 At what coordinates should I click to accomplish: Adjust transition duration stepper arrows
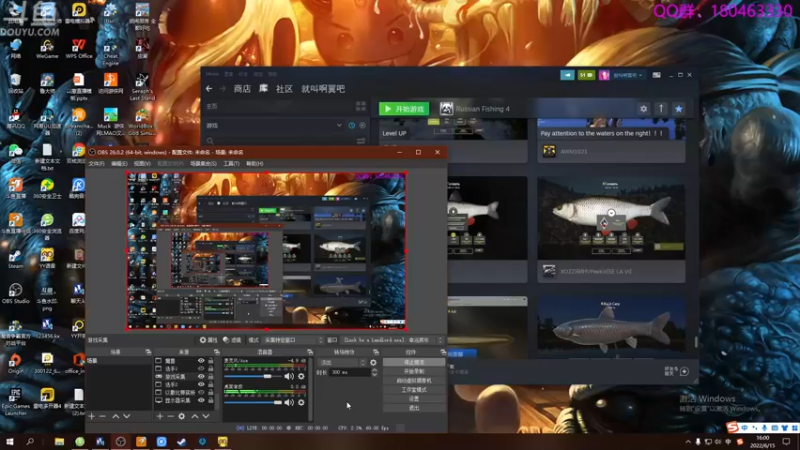tap(374, 372)
